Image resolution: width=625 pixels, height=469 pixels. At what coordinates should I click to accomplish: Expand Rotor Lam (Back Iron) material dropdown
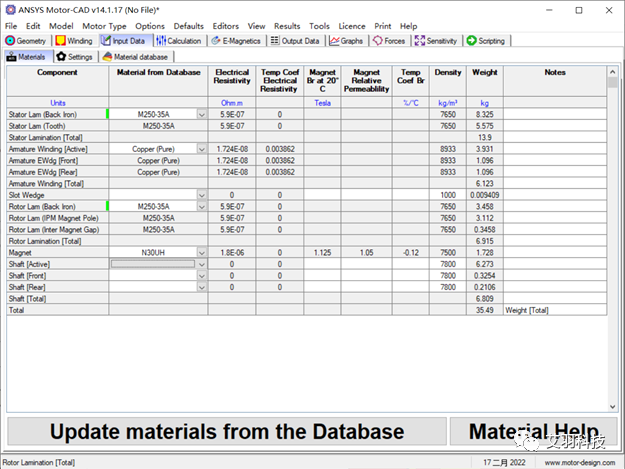click(202, 207)
